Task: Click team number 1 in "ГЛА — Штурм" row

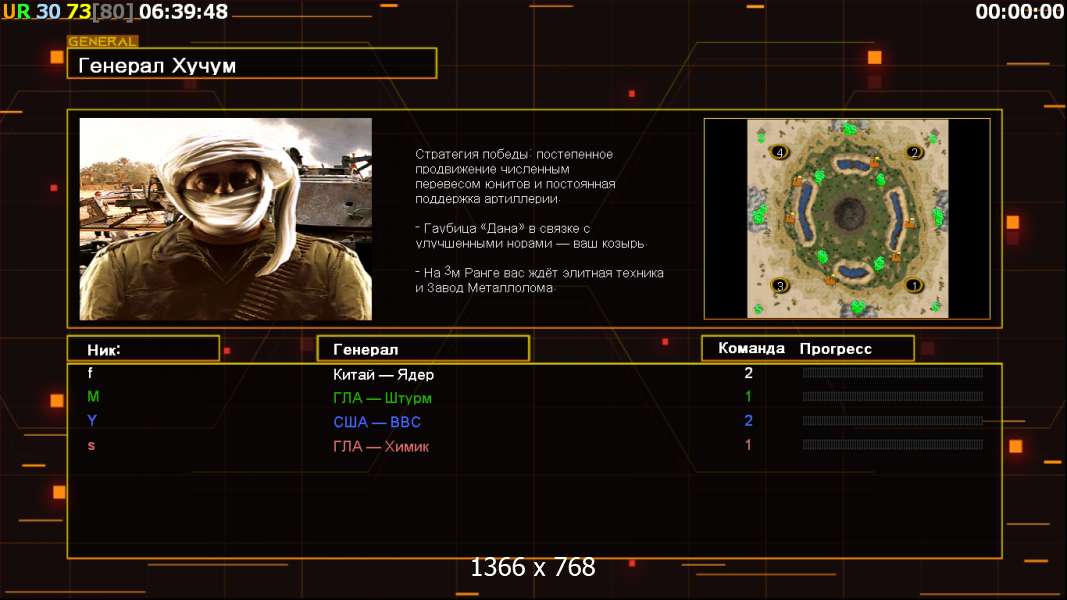Action: (749, 396)
